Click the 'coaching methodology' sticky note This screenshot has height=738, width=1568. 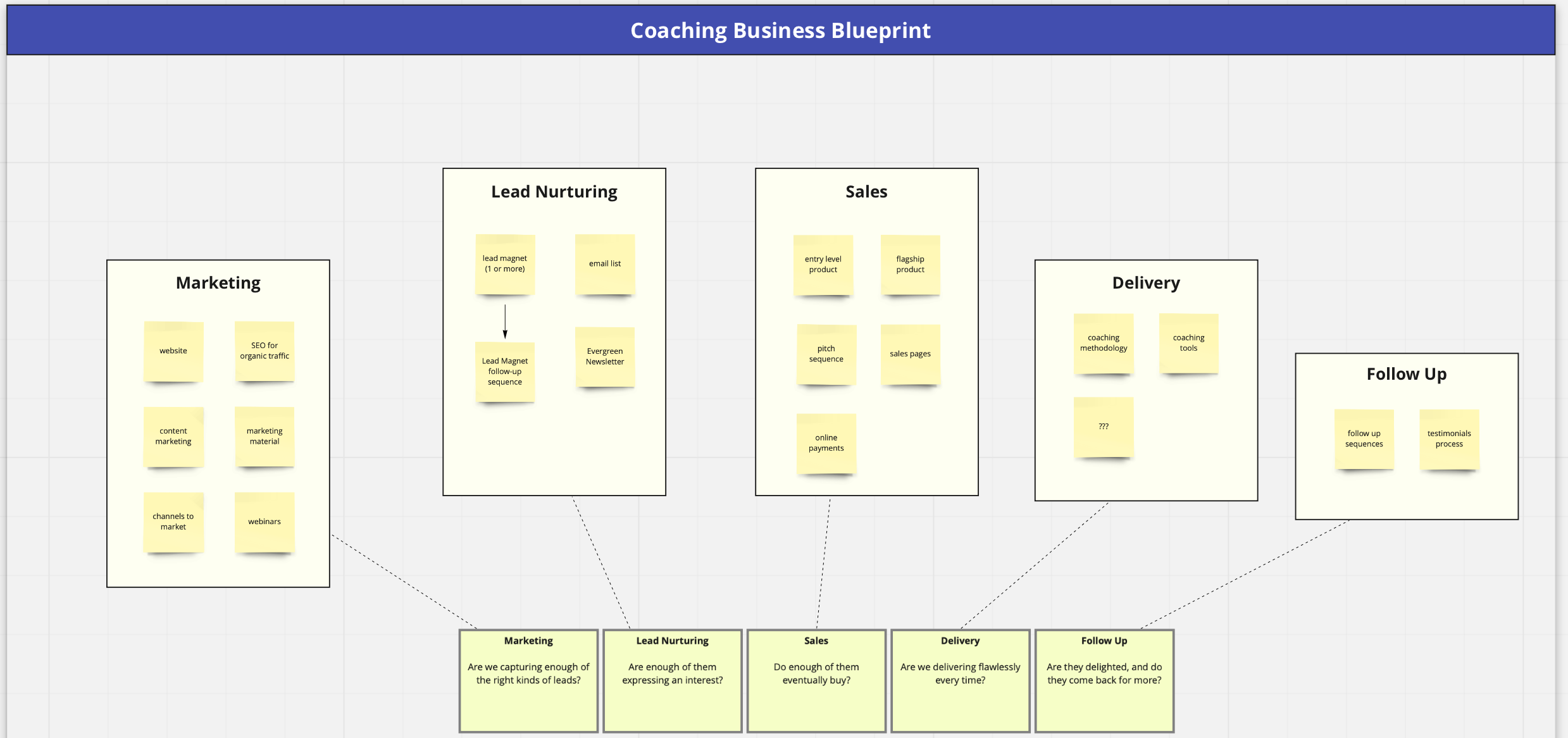1104,343
